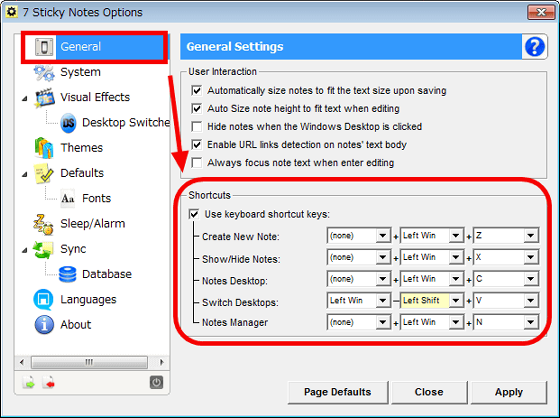Open the System settings page
This screenshot has width=560, height=418.
(x=80, y=72)
